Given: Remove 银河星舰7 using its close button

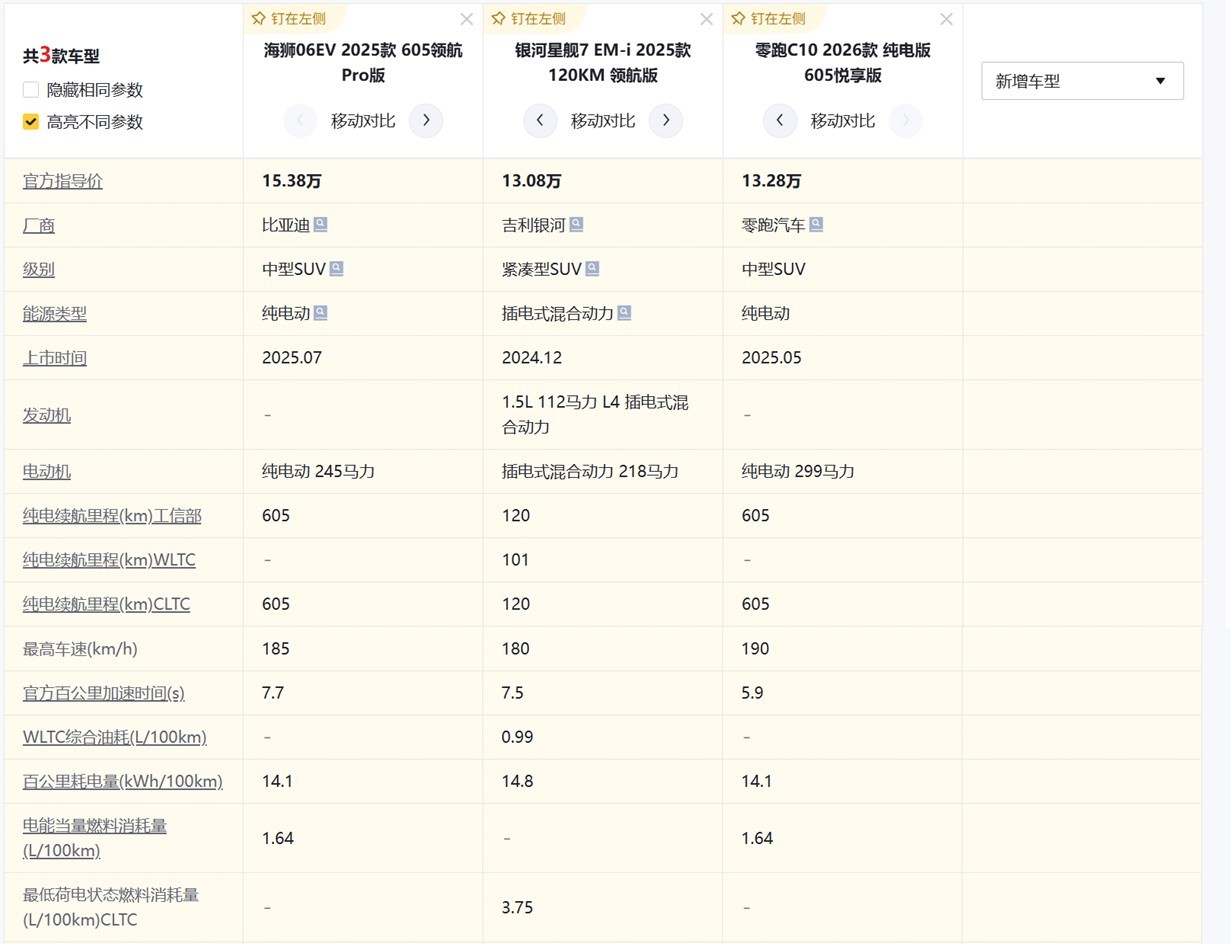Looking at the screenshot, I should tap(706, 18).
